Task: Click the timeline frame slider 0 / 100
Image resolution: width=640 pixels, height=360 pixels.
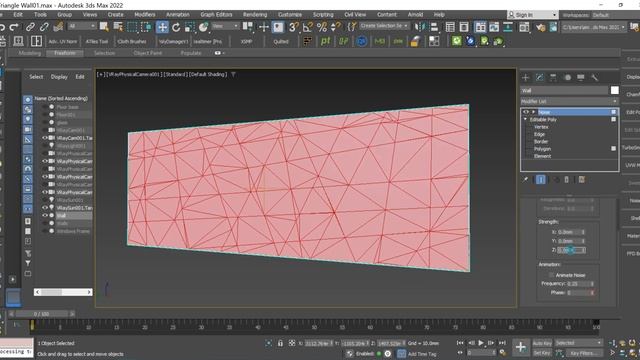Action: (x=41, y=314)
